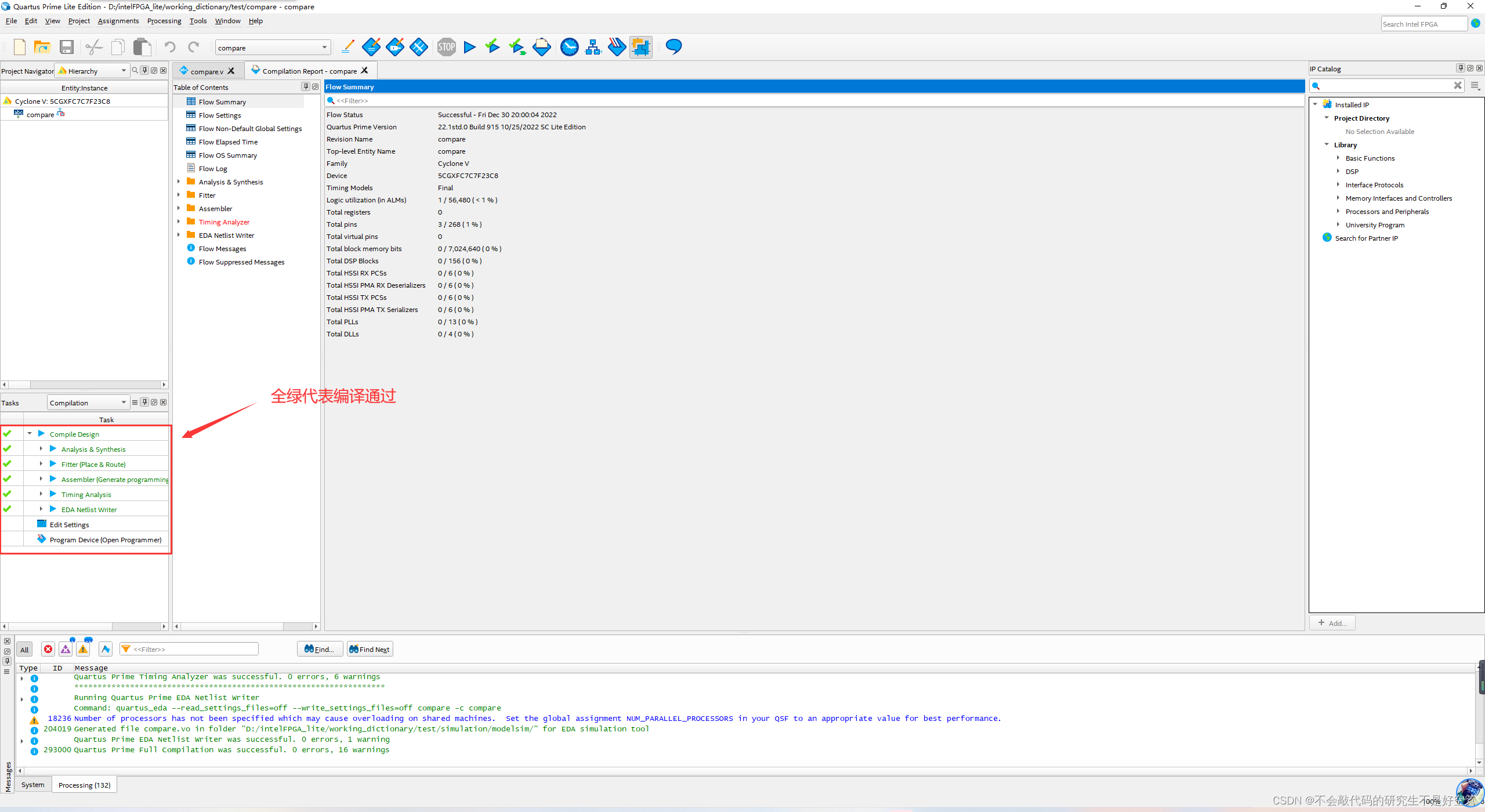Expand the Basic Functions IP library
Screen dimensions: 1485x812
pyautogui.click(x=1338, y=158)
